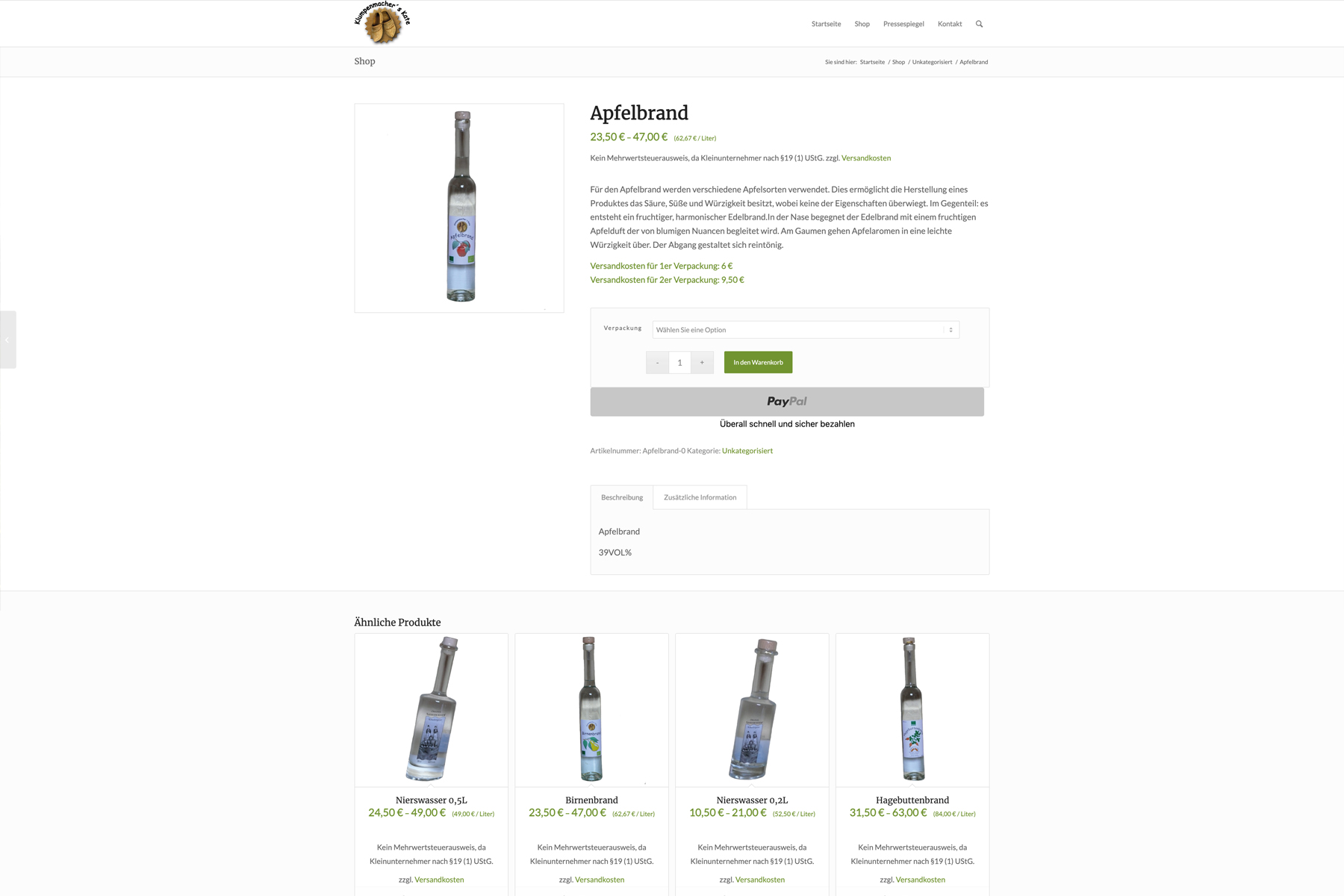This screenshot has height=896, width=1344.
Task: Open the Hagebuttenbrand product title
Action: point(912,800)
